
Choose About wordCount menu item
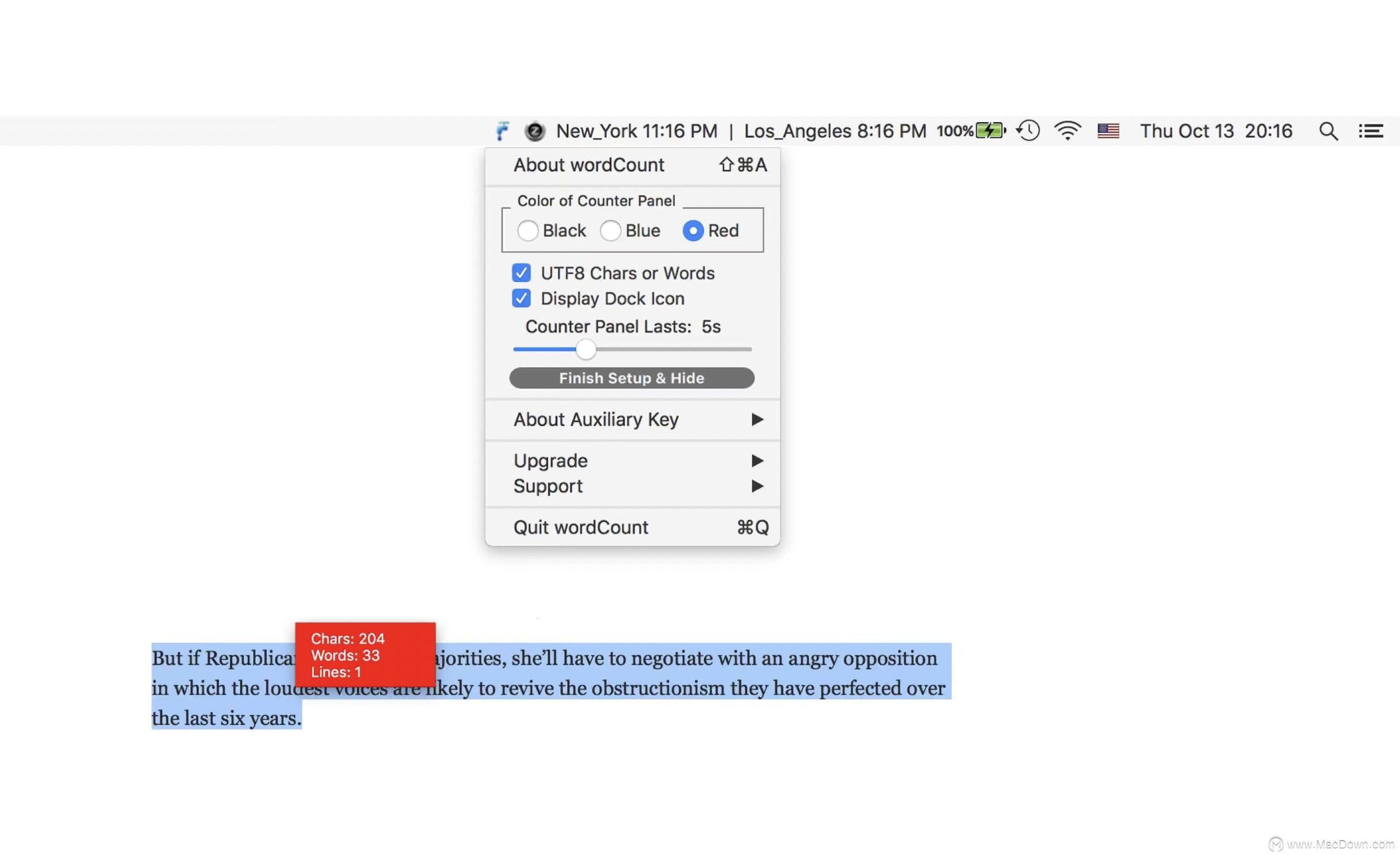[x=632, y=165]
